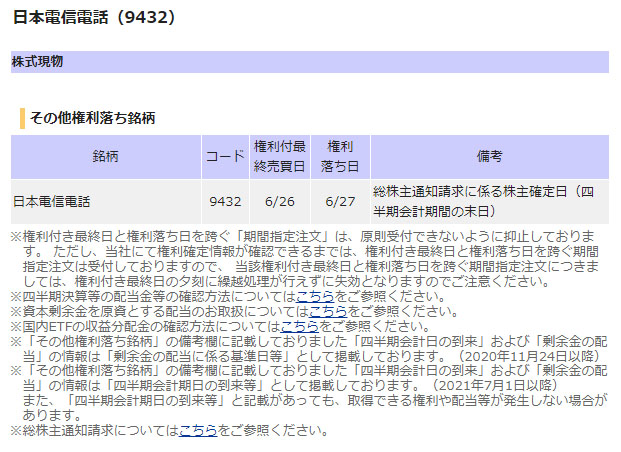Select the 6/26 date cell
Image resolution: width=621 pixels, height=452 pixels.
pyautogui.click(x=280, y=202)
